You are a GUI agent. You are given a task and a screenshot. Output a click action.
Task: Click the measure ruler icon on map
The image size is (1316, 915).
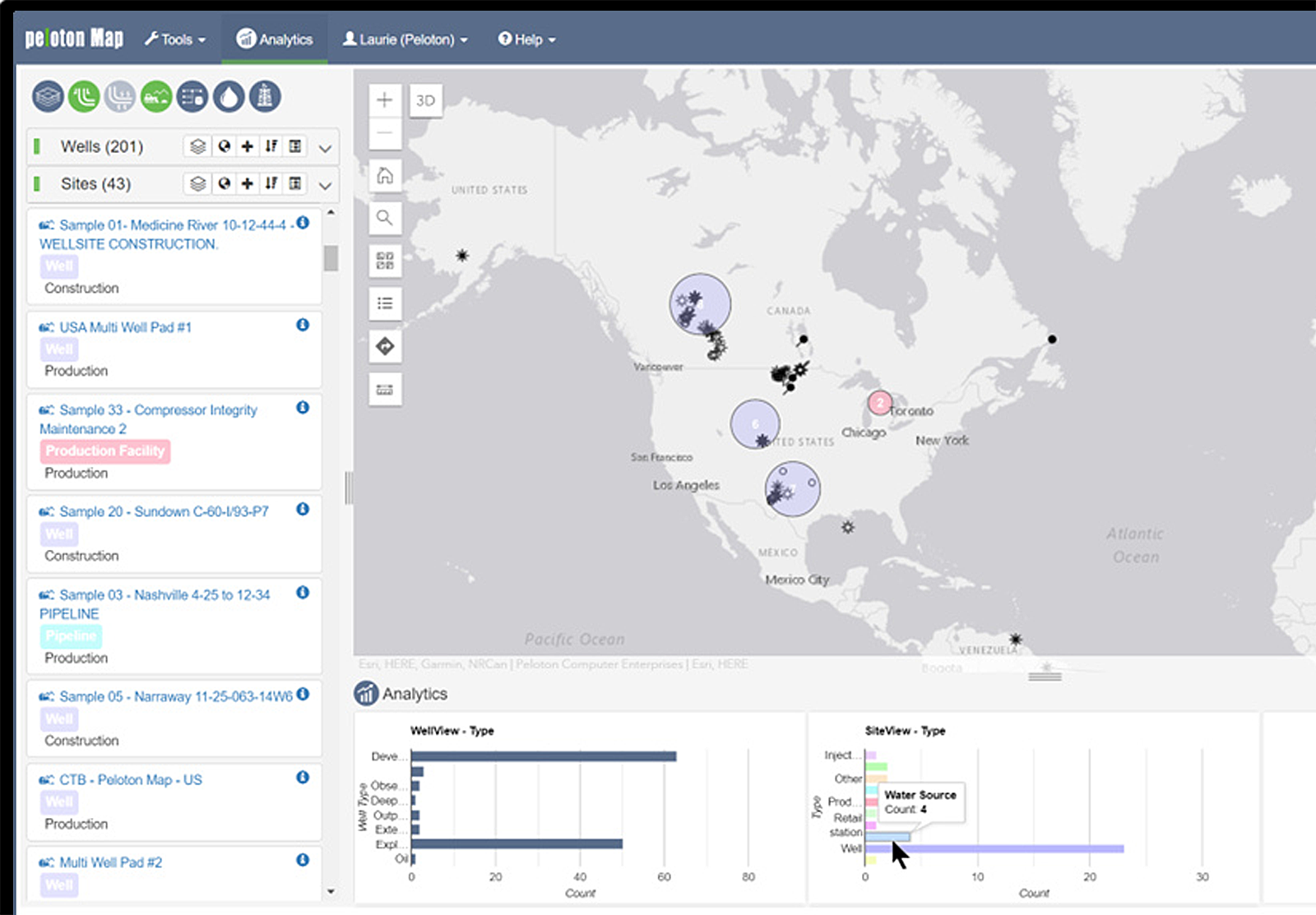point(385,389)
